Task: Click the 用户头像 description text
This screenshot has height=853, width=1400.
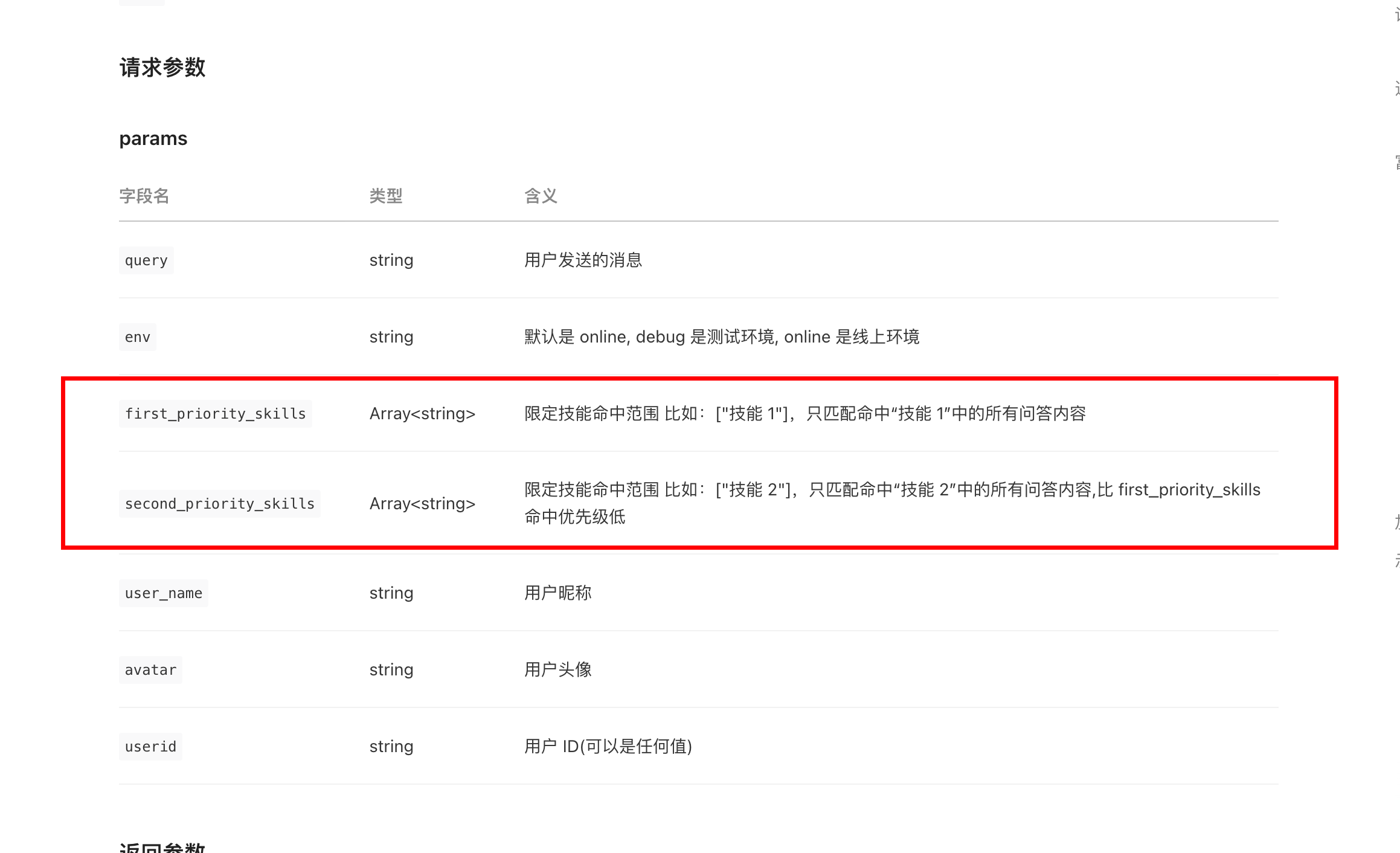Action: coord(557,670)
